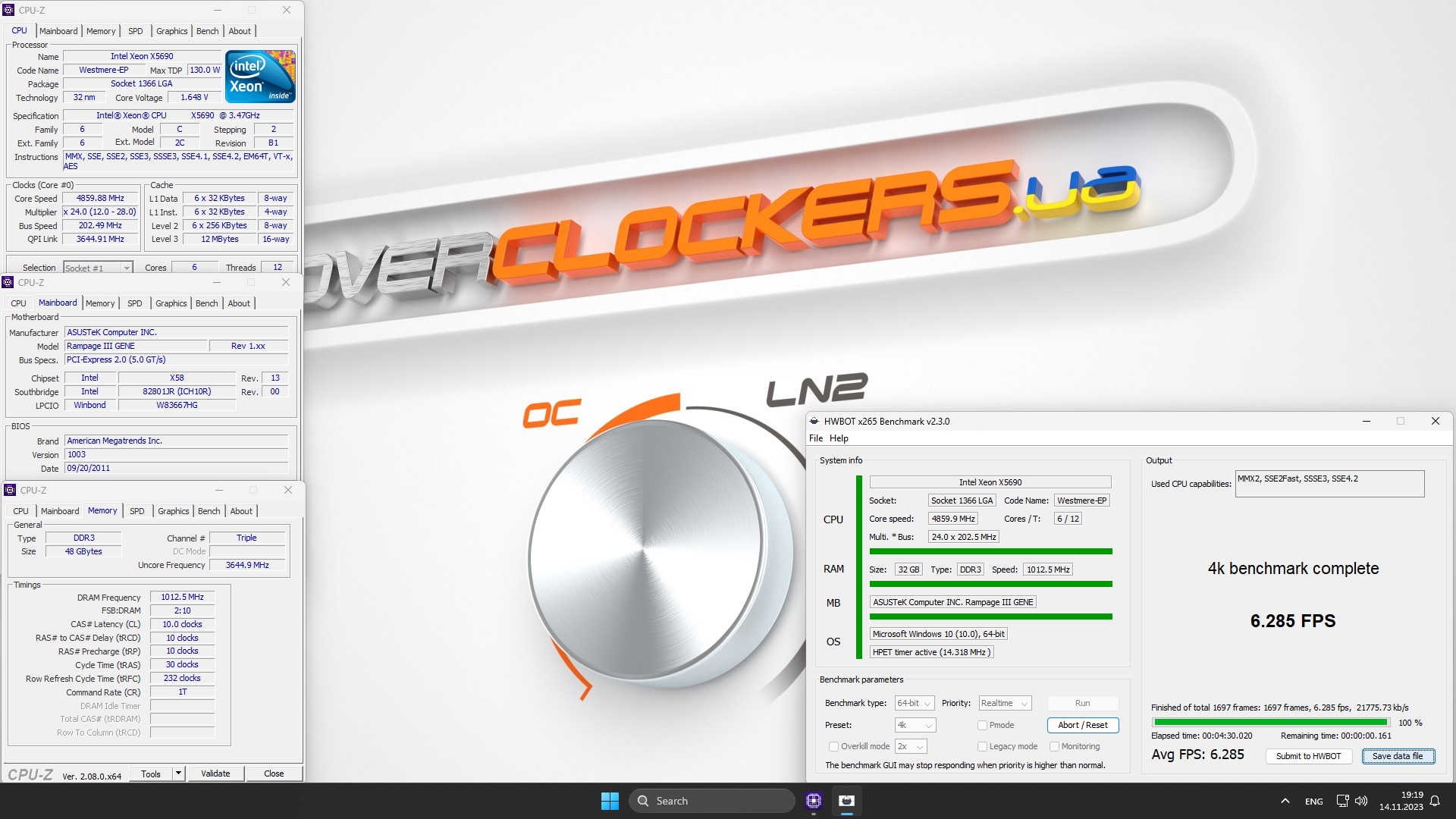Click the CPU-Z title bar icon of the Memory window
Image resolution: width=1456 pixels, height=819 pixels.
tap(9, 490)
